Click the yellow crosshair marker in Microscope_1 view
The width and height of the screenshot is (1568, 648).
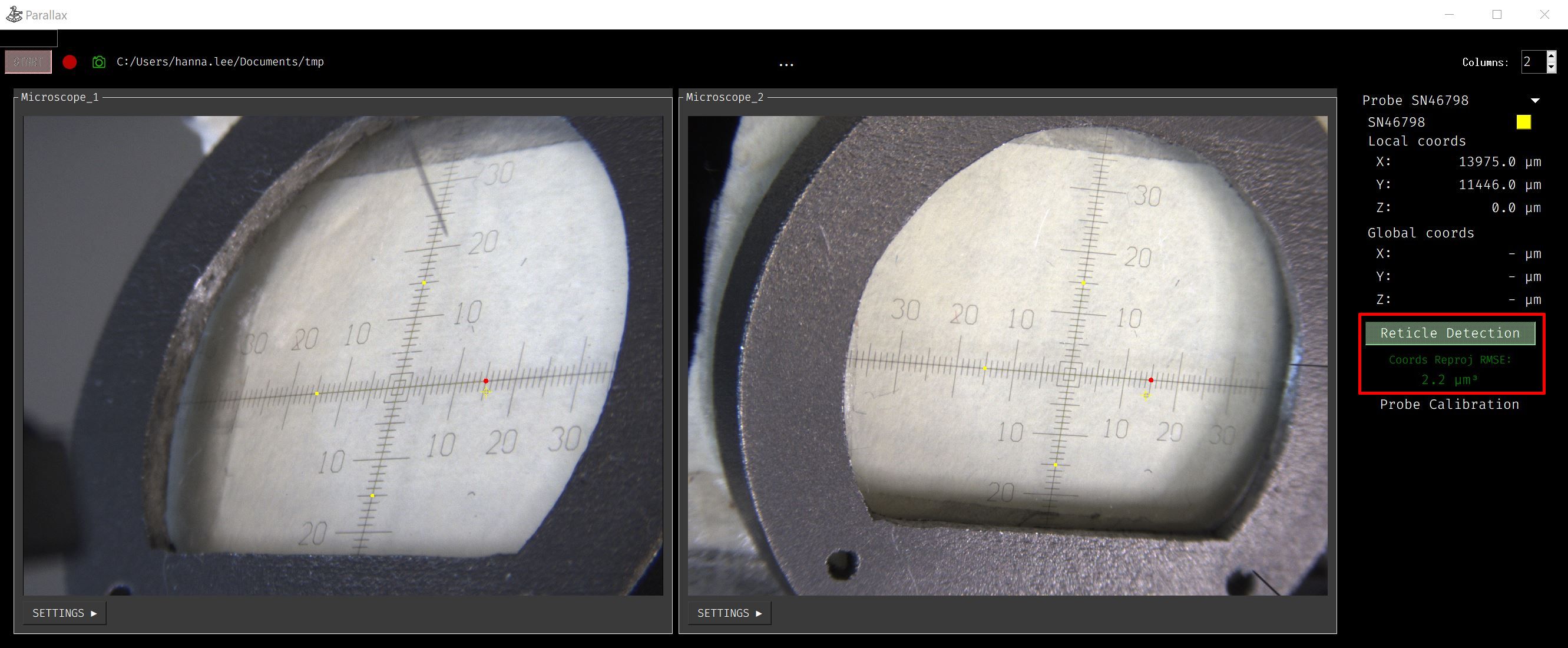[486, 392]
